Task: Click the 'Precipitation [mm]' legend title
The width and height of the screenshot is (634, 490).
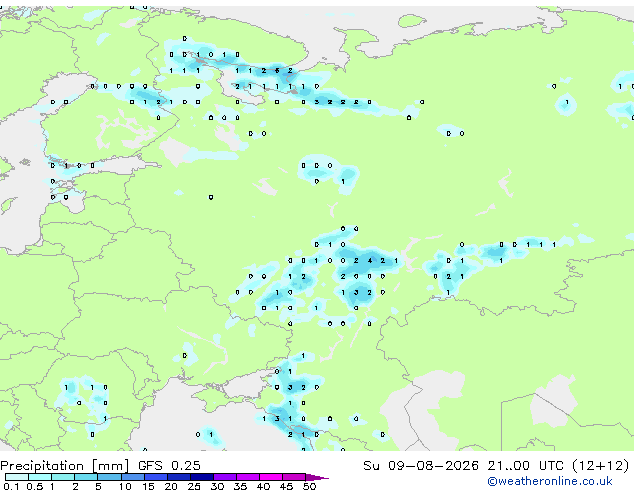Action: [x=65, y=466]
